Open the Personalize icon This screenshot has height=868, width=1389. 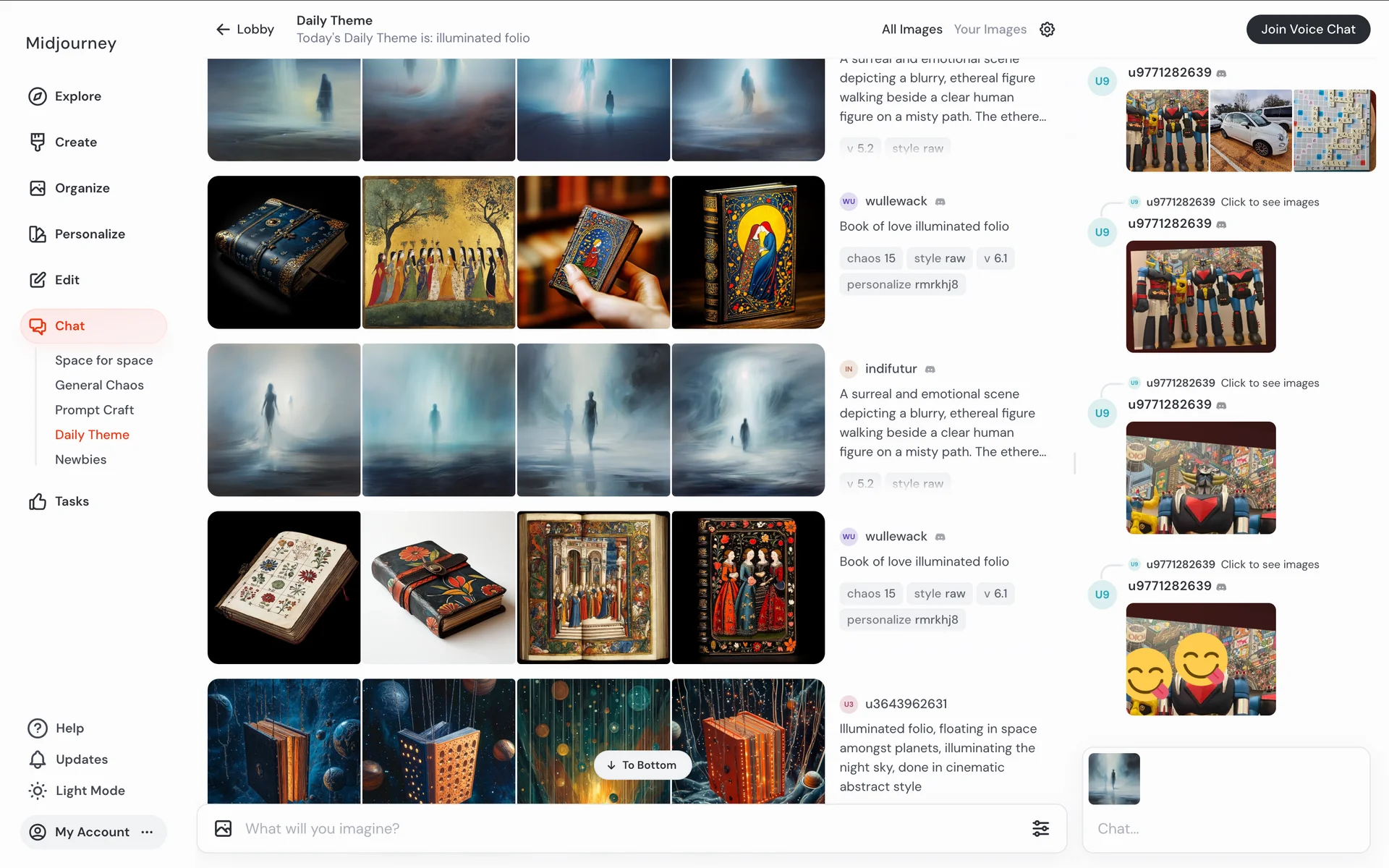[38, 234]
